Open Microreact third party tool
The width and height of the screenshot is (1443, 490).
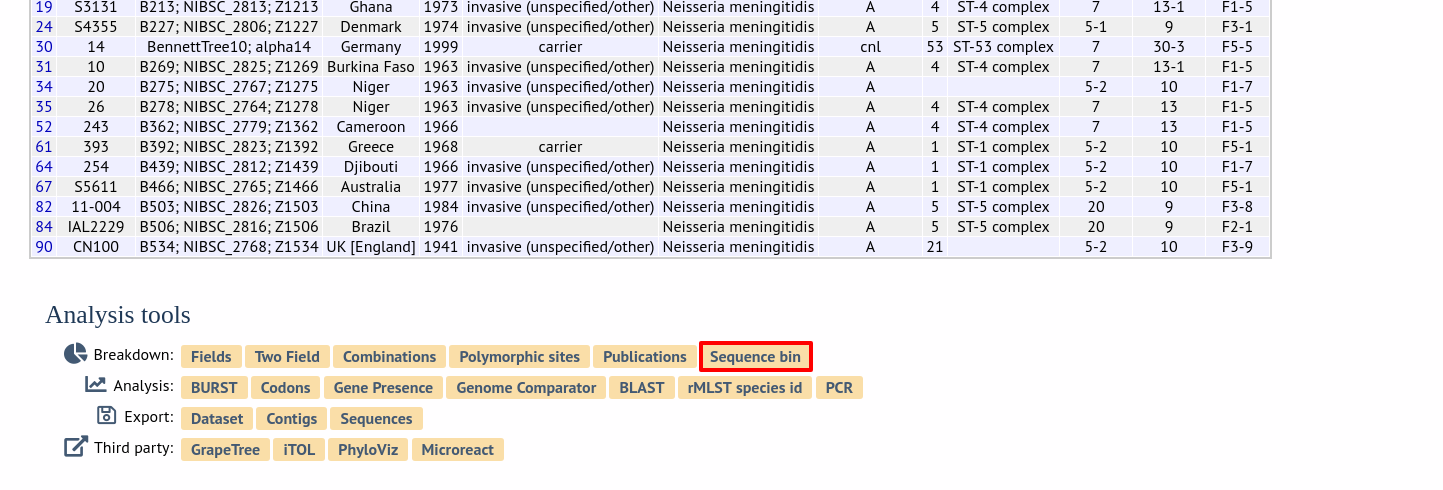click(x=457, y=450)
